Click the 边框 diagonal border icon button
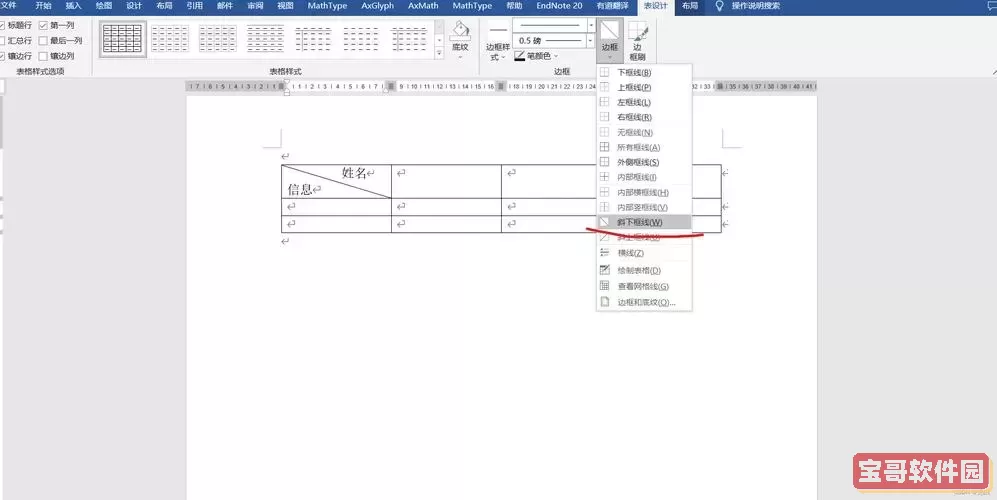This screenshot has width=997, height=500. (x=609, y=30)
